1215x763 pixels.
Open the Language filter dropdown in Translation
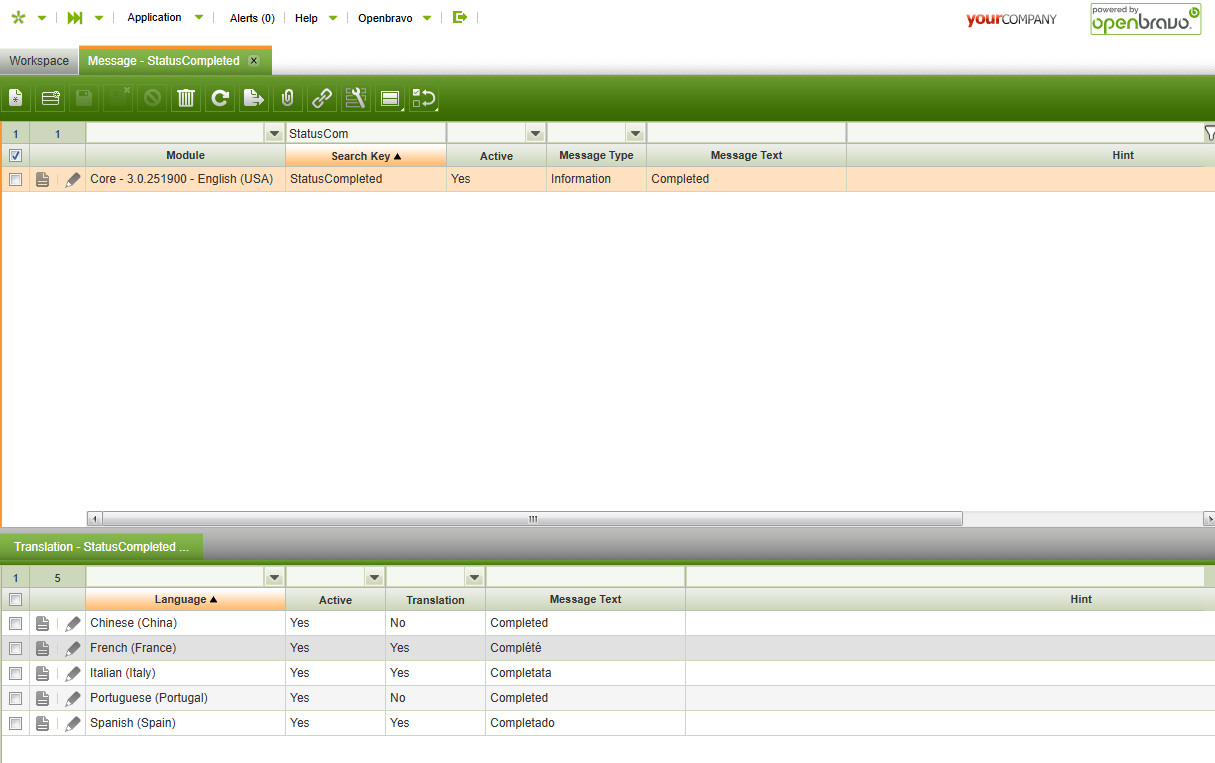pos(274,578)
